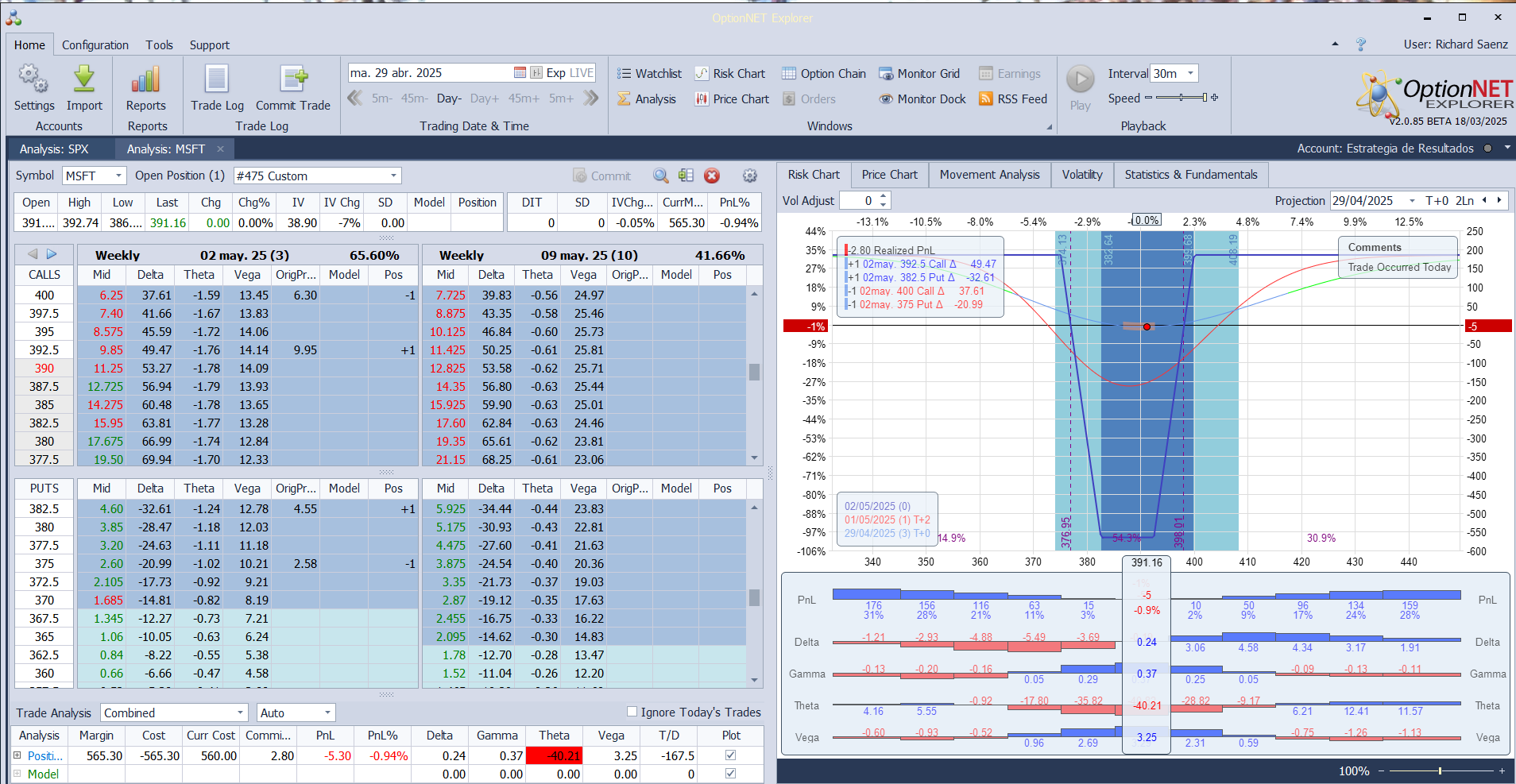This screenshot has height=784, width=1516.
Task: Open the RSS Feed window
Action: [1013, 99]
